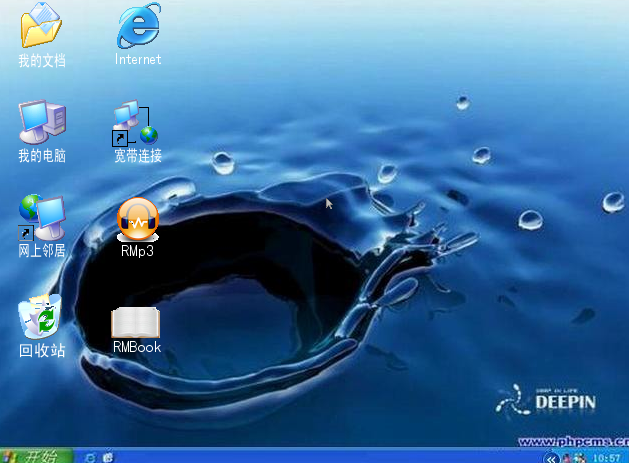Select the RMBook open book icon
This screenshot has height=463, width=629.
point(136,322)
